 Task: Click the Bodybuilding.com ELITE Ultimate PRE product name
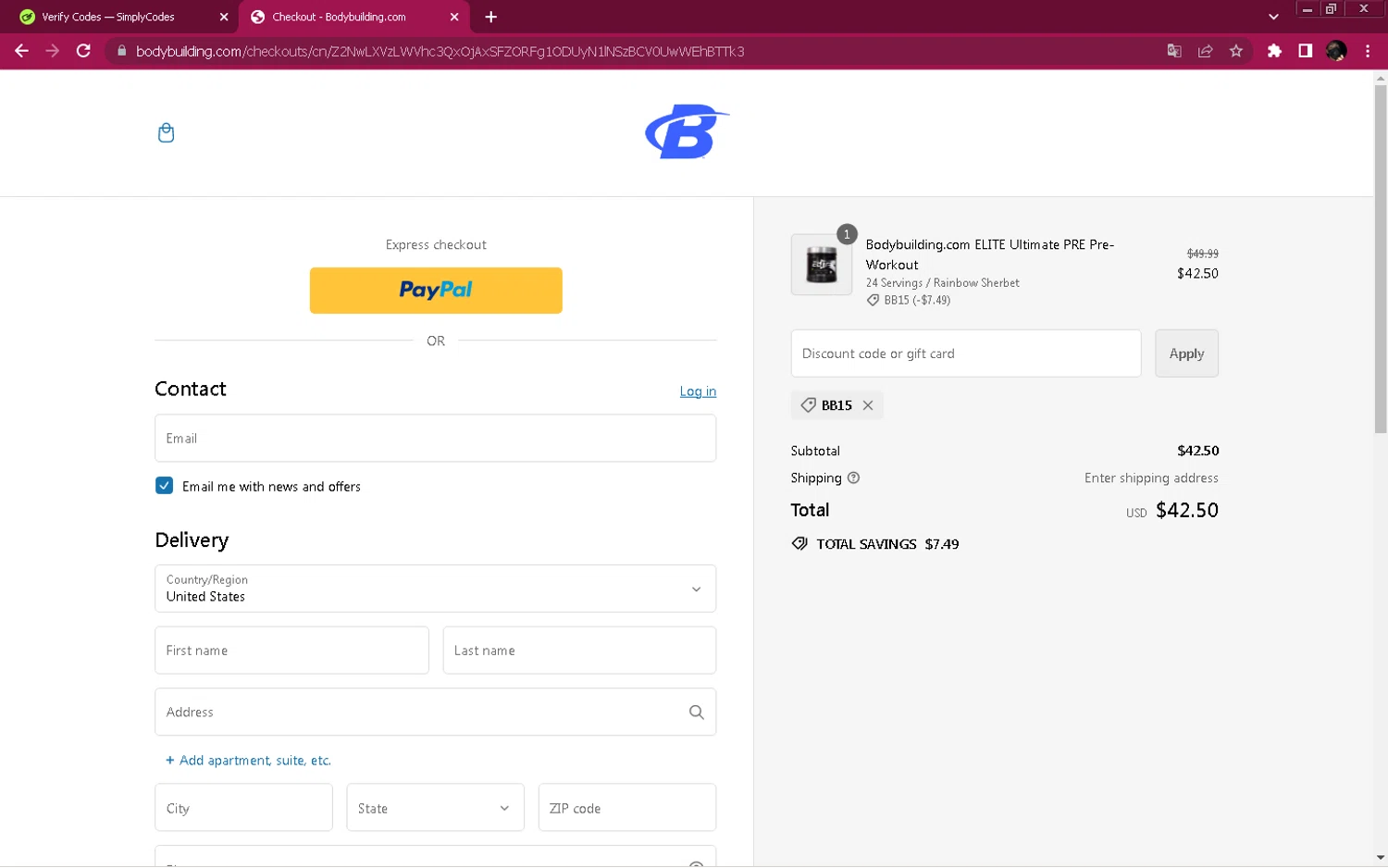pos(990,254)
